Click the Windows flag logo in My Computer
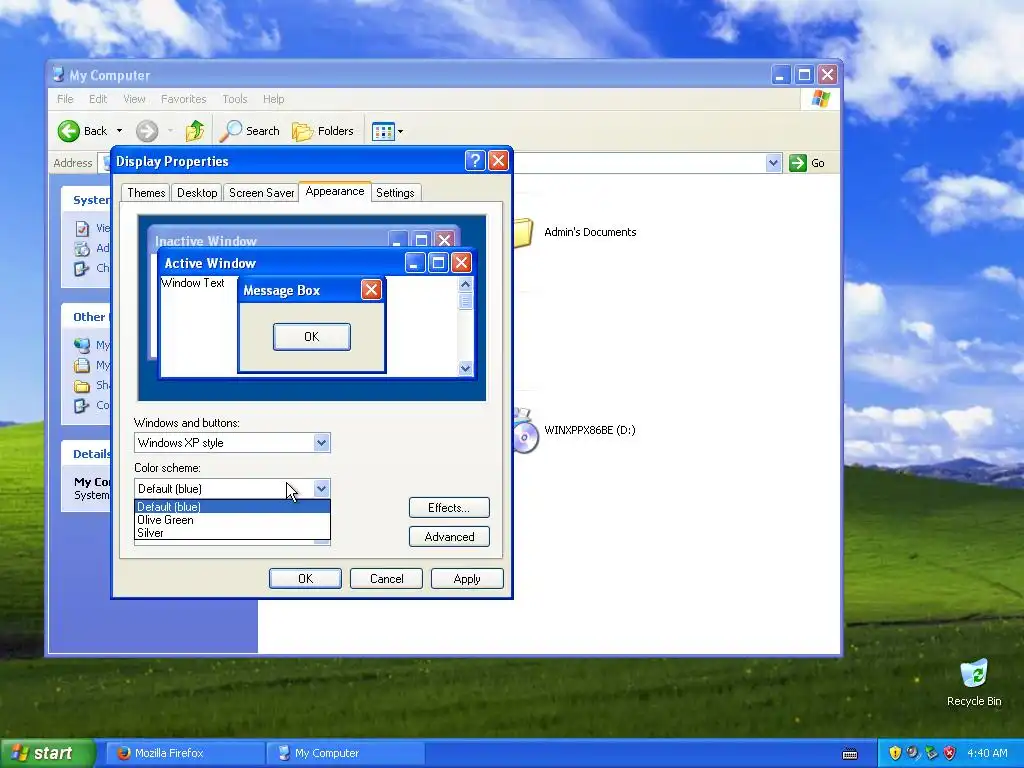Screen dimensions: 1024x768 click(820, 99)
